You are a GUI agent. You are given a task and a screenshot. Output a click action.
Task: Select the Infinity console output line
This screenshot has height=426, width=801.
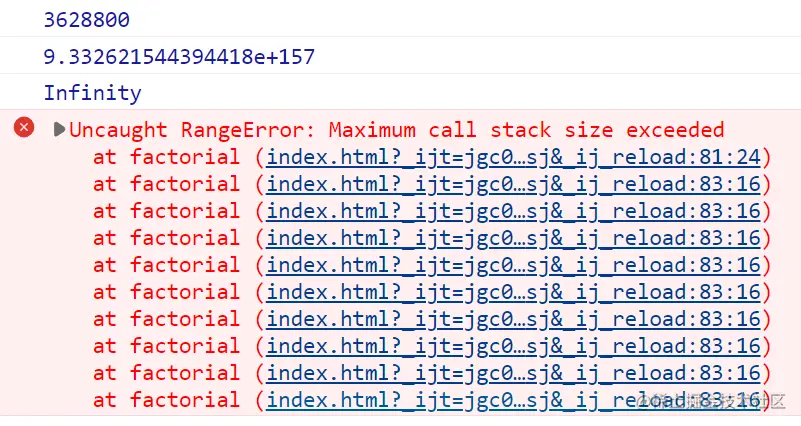pyautogui.click(x=92, y=93)
